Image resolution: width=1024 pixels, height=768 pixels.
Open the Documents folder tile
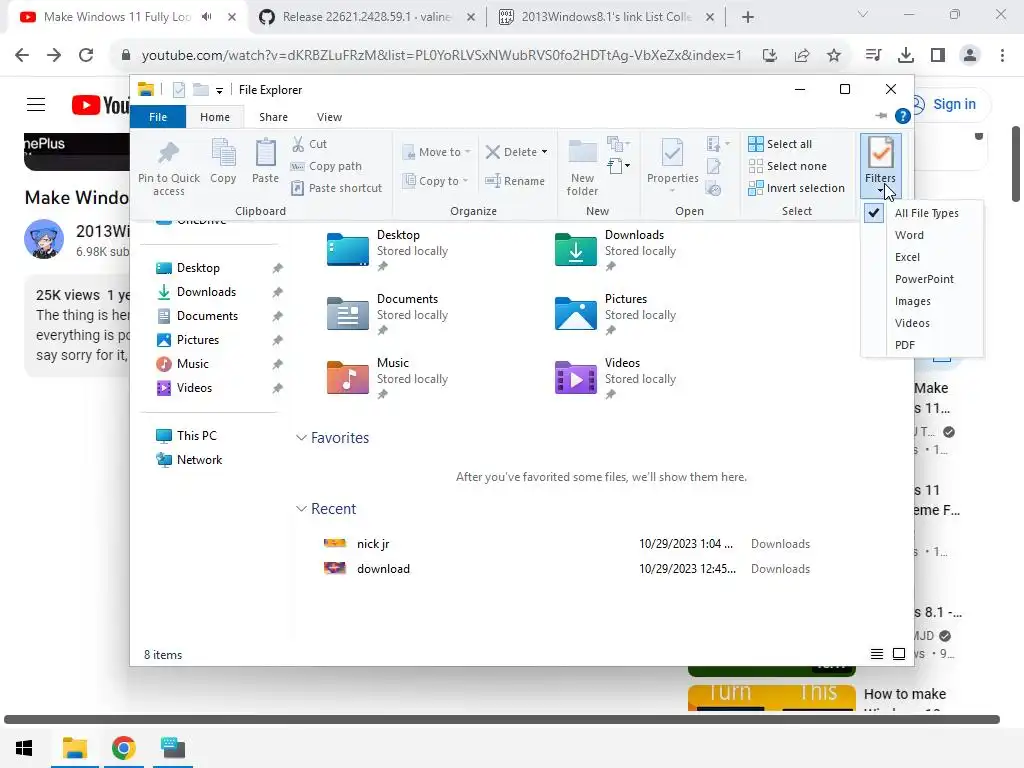(x=388, y=314)
